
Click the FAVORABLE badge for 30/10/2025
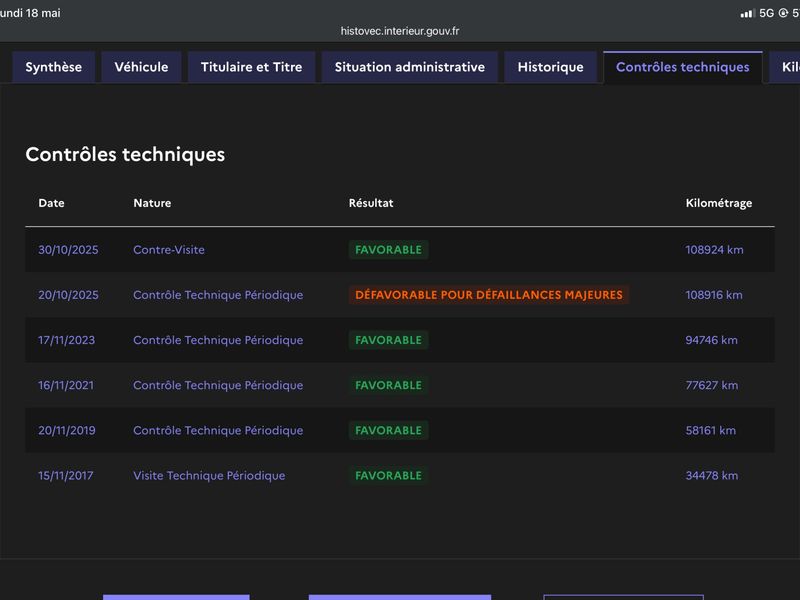pos(388,250)
